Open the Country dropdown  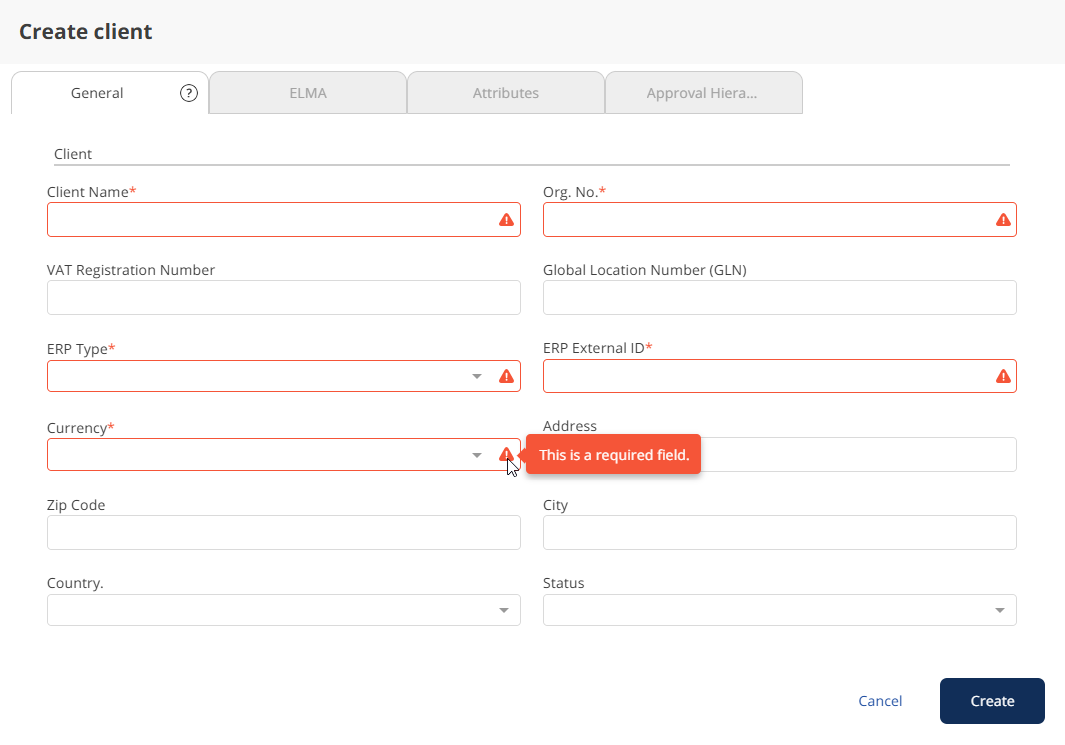[x=284, y=610]
